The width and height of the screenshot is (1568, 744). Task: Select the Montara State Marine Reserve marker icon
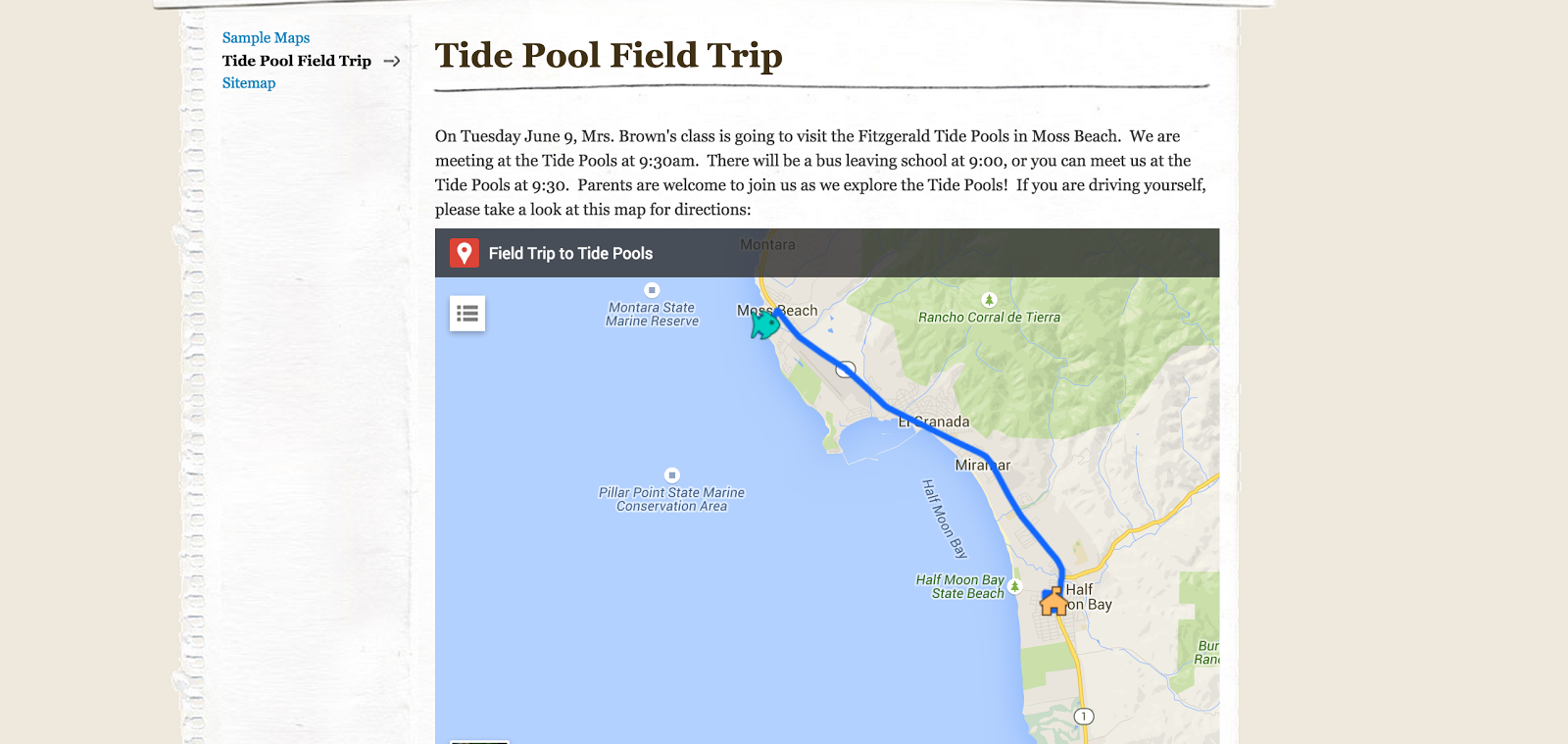(x=652, y=290)
